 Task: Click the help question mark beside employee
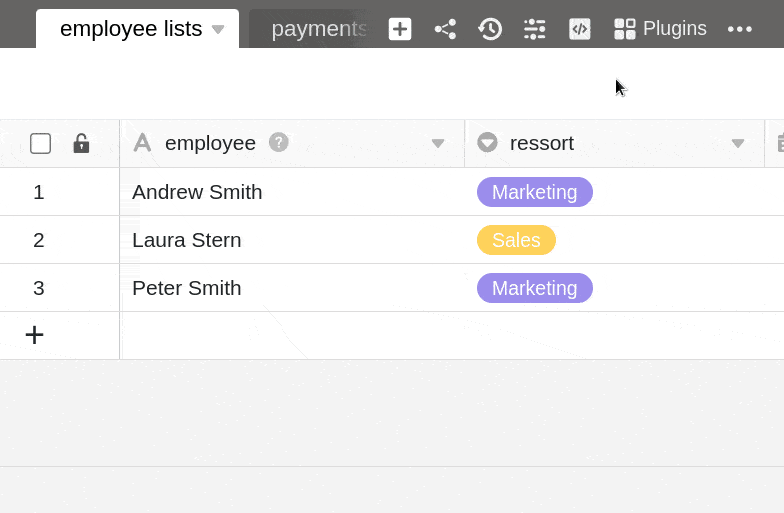click(279, 142)
